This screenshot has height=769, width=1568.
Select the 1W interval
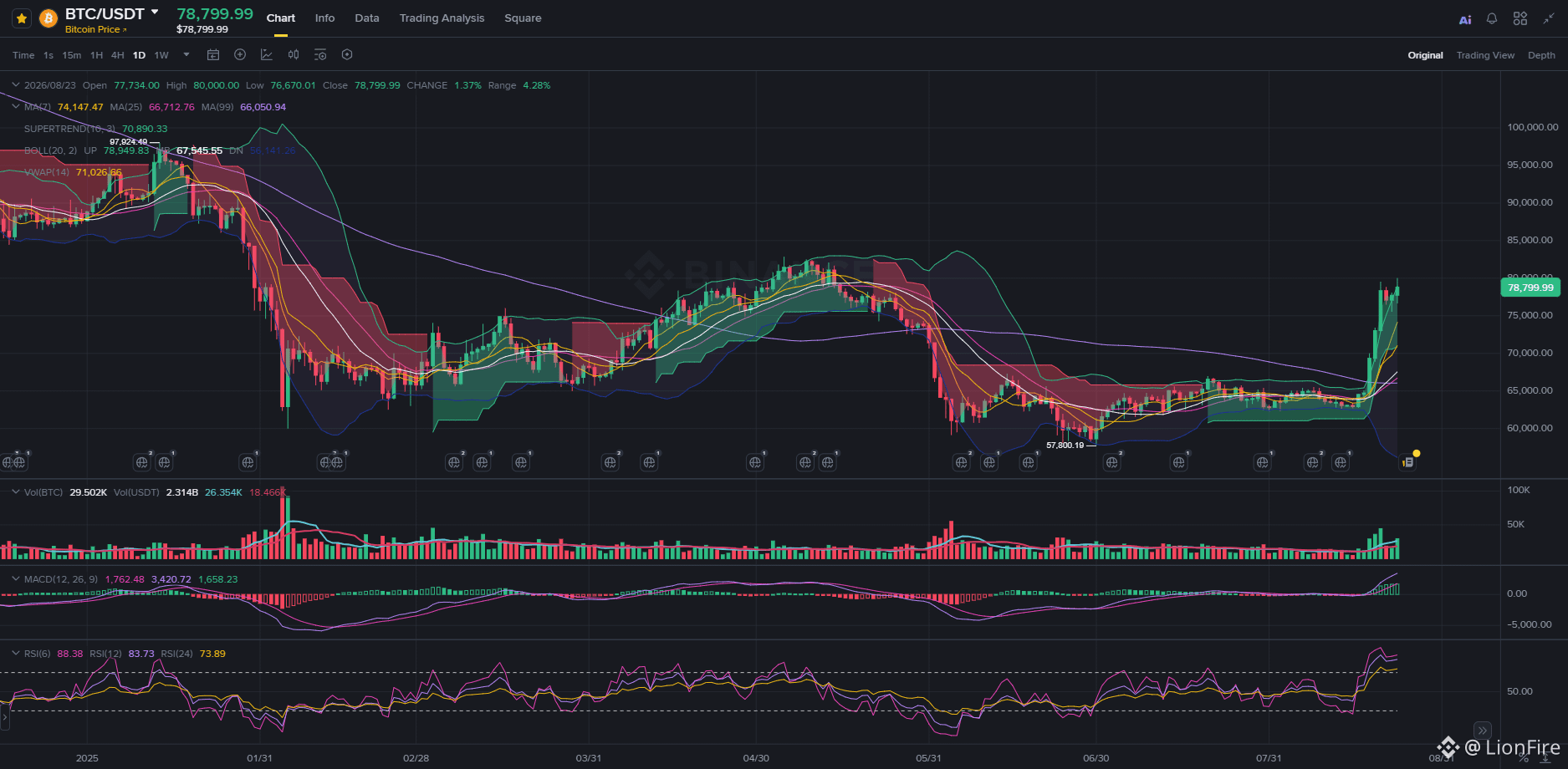161,55
